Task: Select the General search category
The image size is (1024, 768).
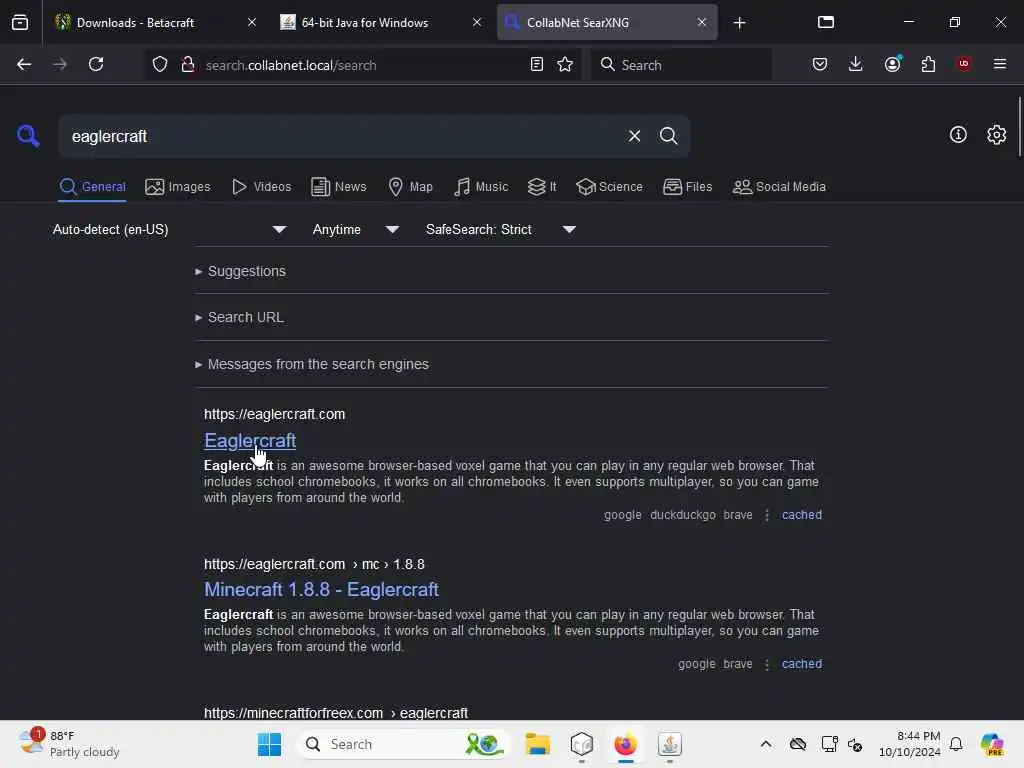Action: [x=92, y=187]
